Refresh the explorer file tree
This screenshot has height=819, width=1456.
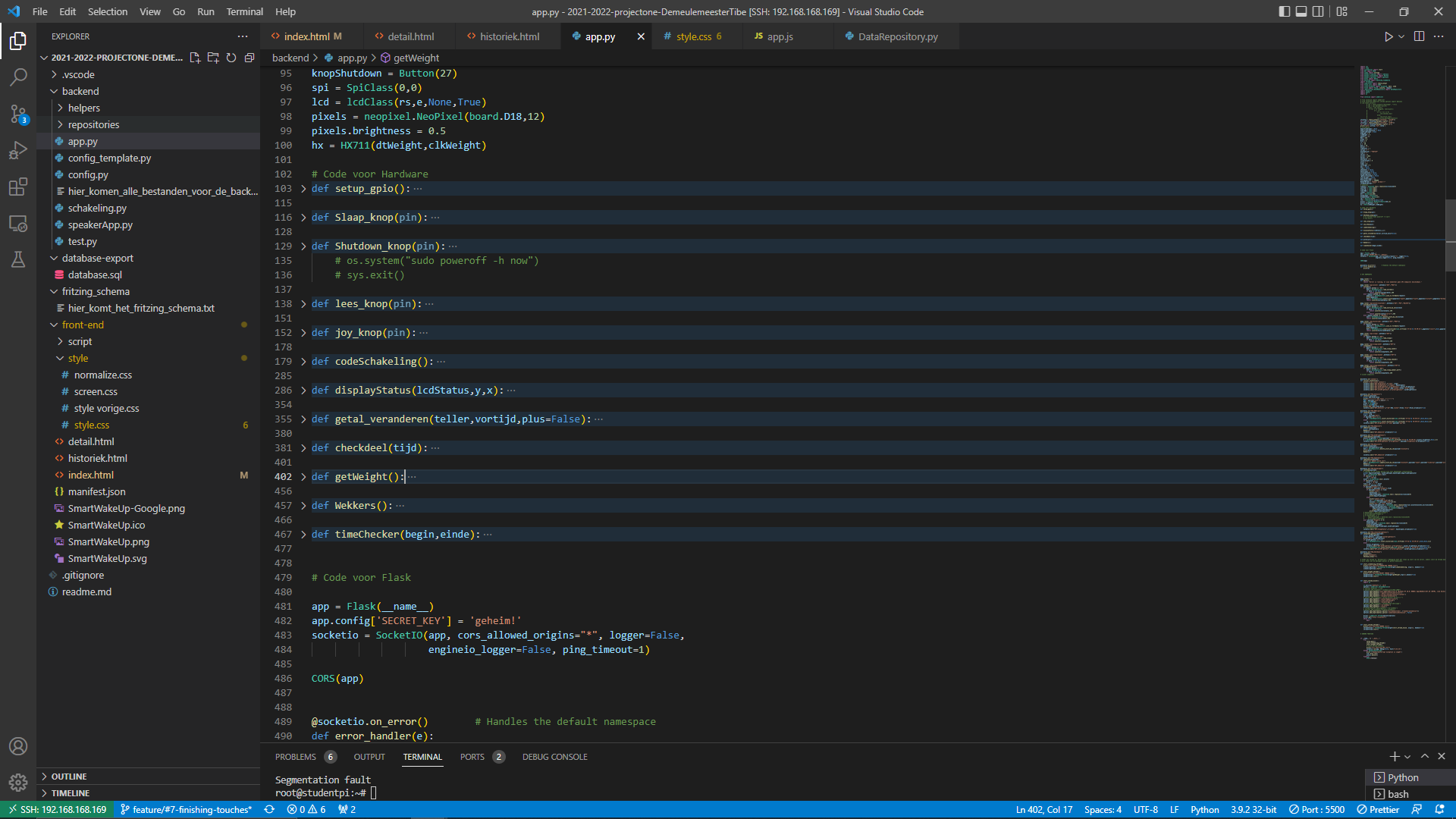[x=231, y=58]
